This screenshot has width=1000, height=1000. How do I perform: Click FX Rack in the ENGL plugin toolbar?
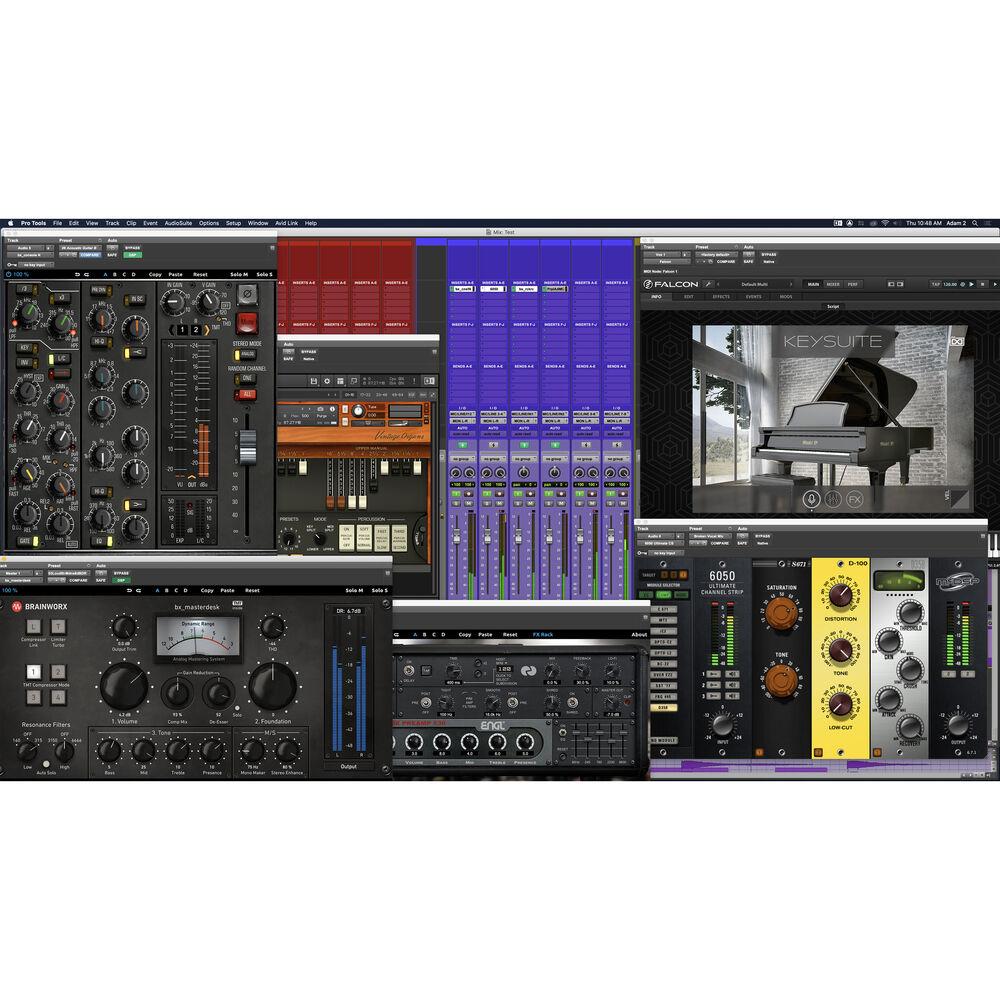(543, 635)
